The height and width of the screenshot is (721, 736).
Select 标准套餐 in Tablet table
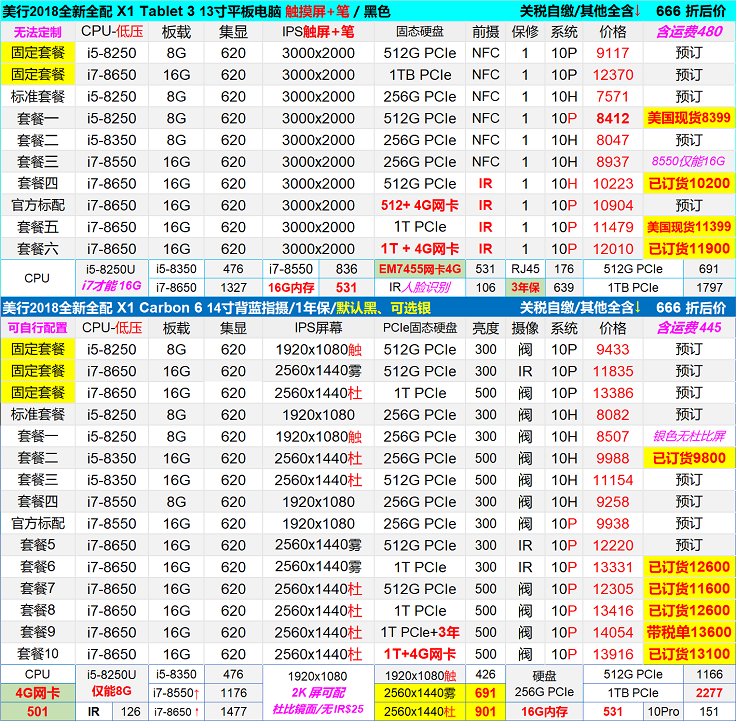coord(38,97)
